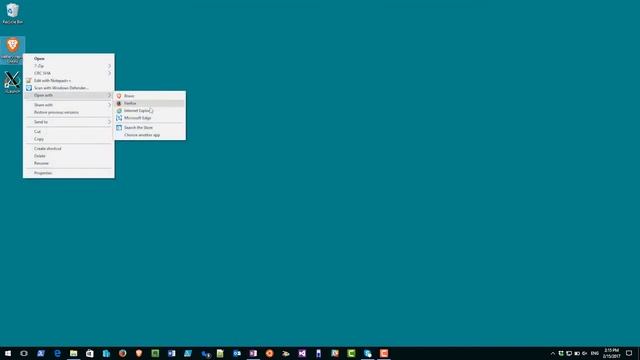Open Visual Studio from the taskbar
Viewport: 640px width, 360px height.
pos(302,353)
